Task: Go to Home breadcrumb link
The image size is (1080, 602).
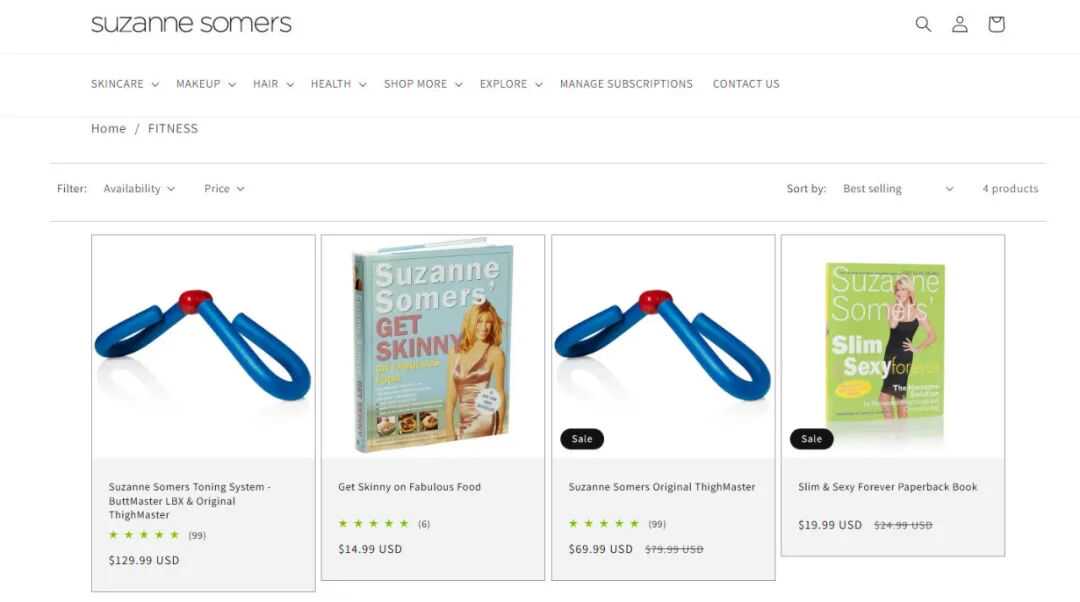Action: 109,129
